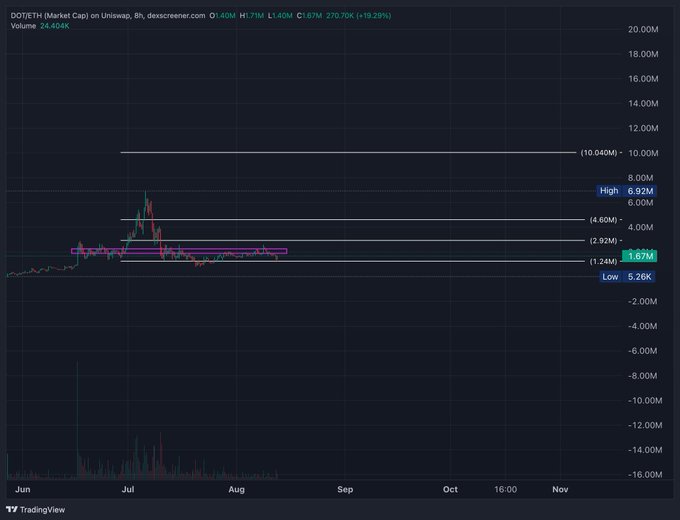Click the current price 1.67M label
This screenshot has width=680, height=520.
click(640, 256)
